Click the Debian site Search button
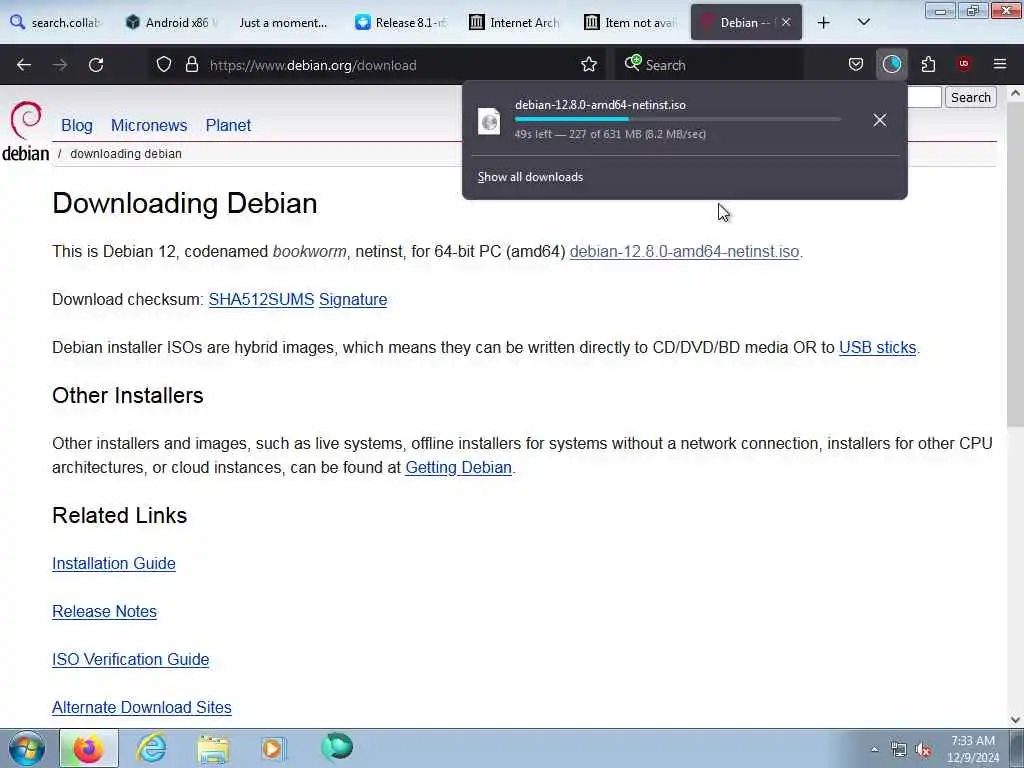 (970, 97)
